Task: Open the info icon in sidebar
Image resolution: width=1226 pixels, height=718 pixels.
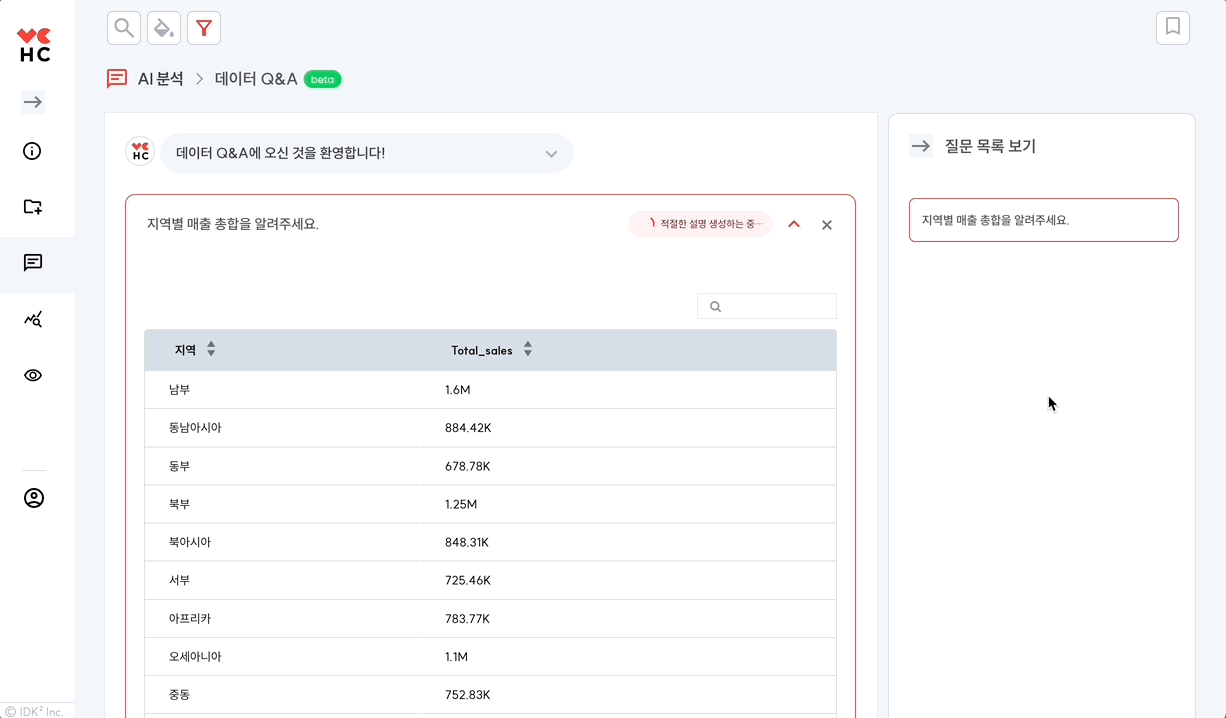Action: click(x=33, y=151)
